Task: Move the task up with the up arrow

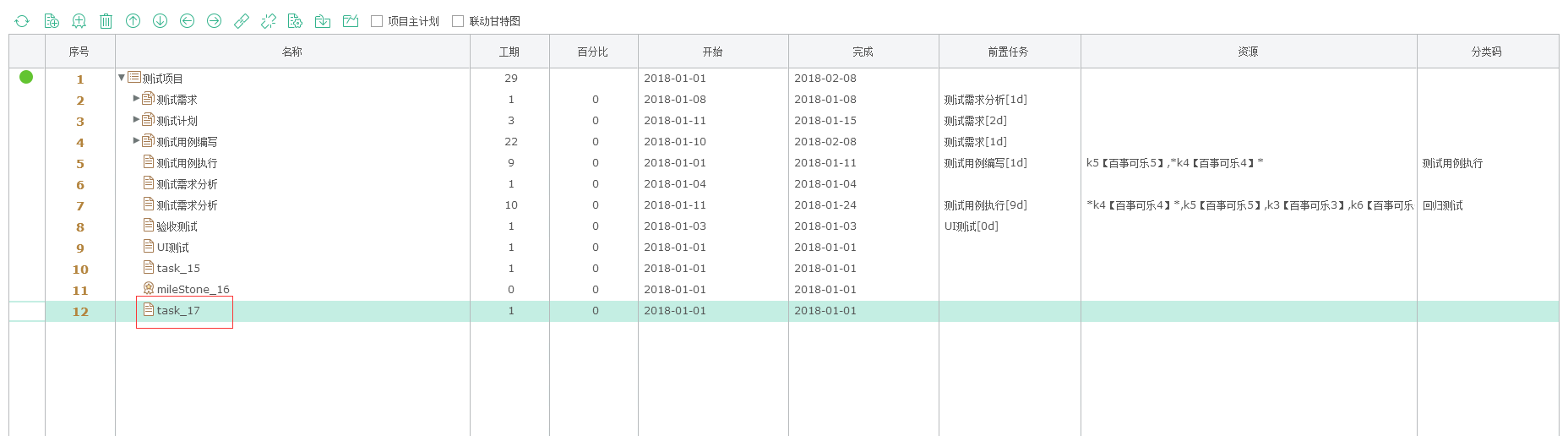Action: (133, 21)
